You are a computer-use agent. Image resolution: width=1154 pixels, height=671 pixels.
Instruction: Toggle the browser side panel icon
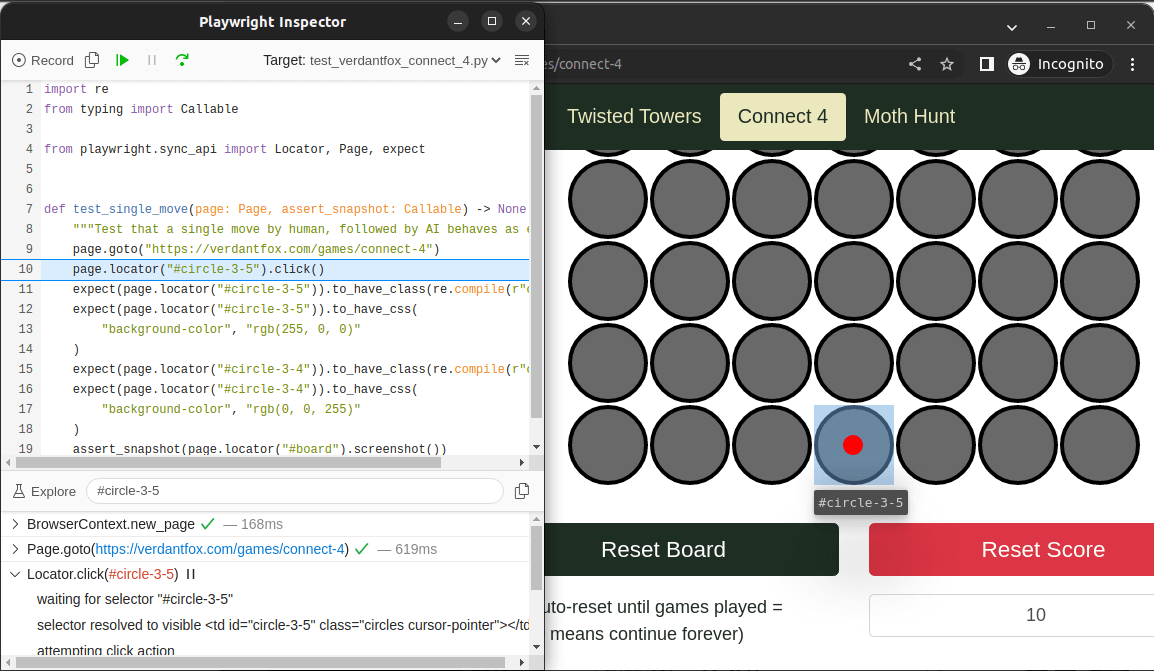(987, 64)
